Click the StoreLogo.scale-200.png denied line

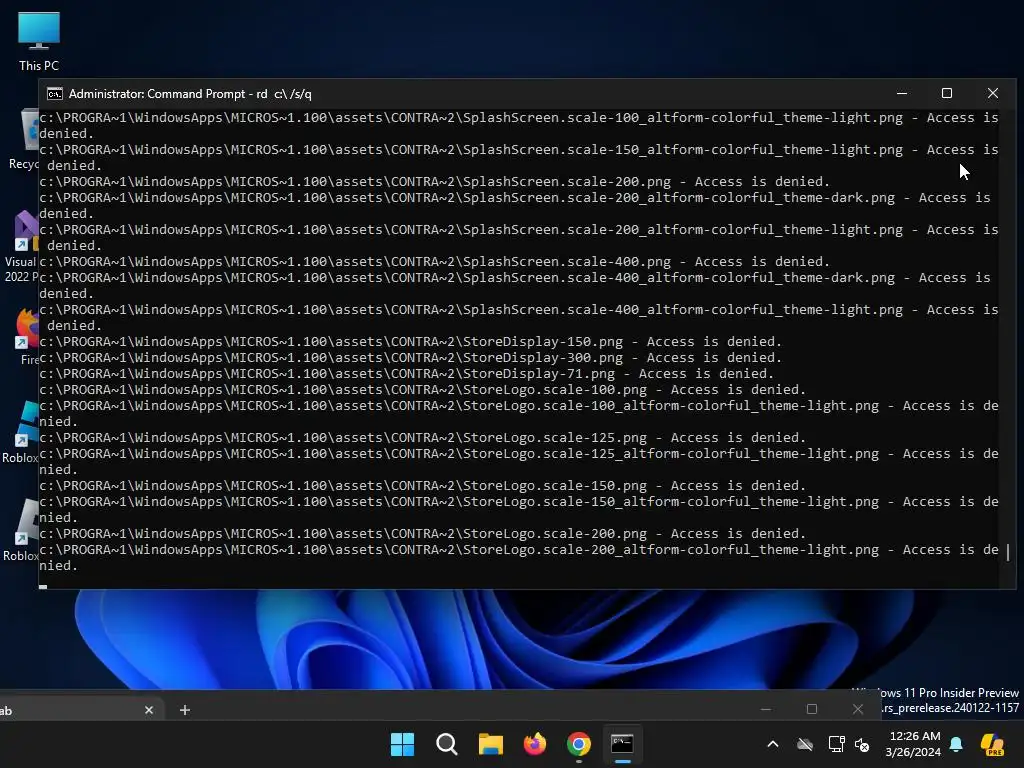click(x=423, y=534)
